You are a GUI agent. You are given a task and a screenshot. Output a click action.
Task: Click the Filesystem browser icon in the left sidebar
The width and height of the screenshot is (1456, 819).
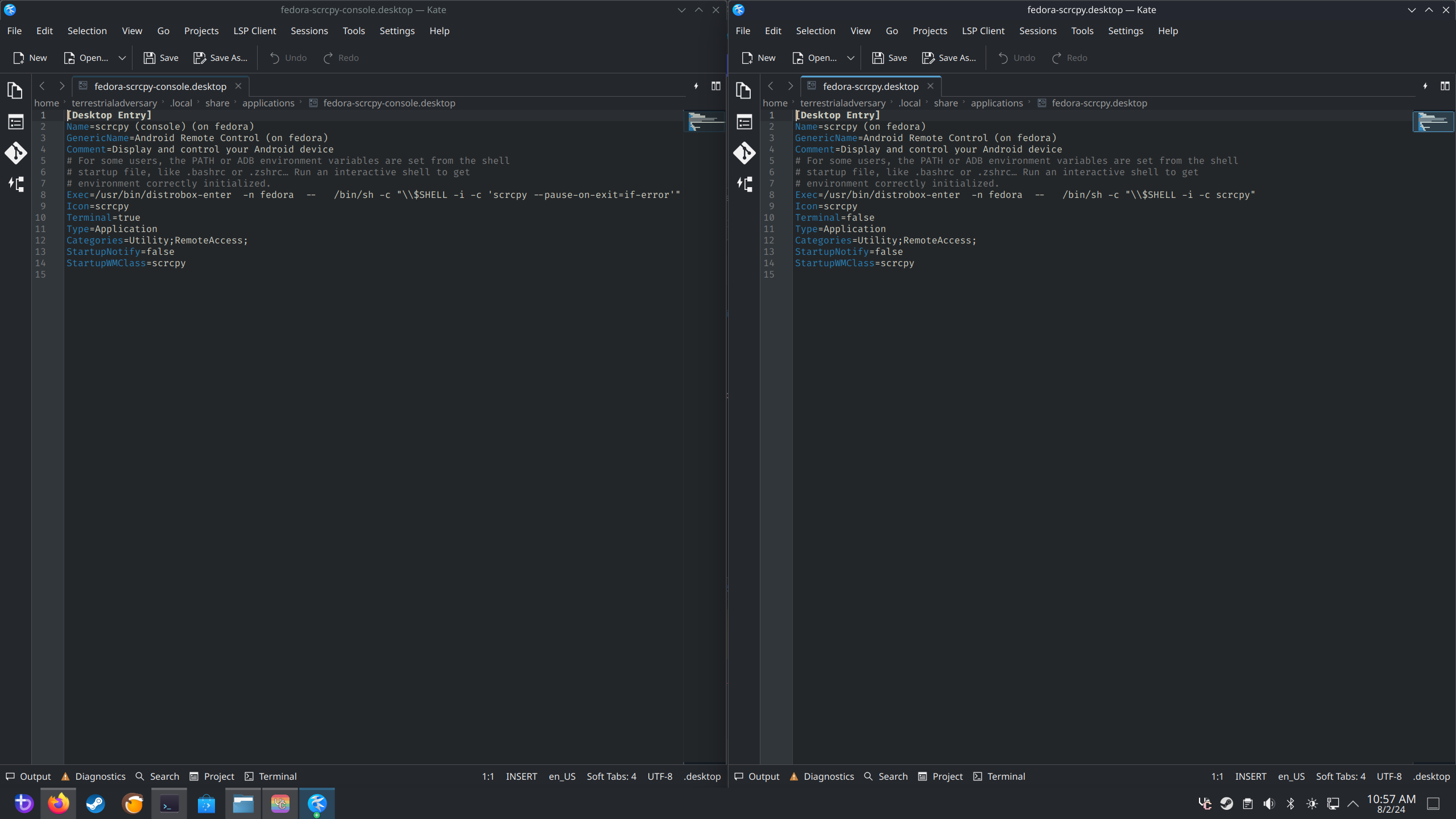pos(15,122)
